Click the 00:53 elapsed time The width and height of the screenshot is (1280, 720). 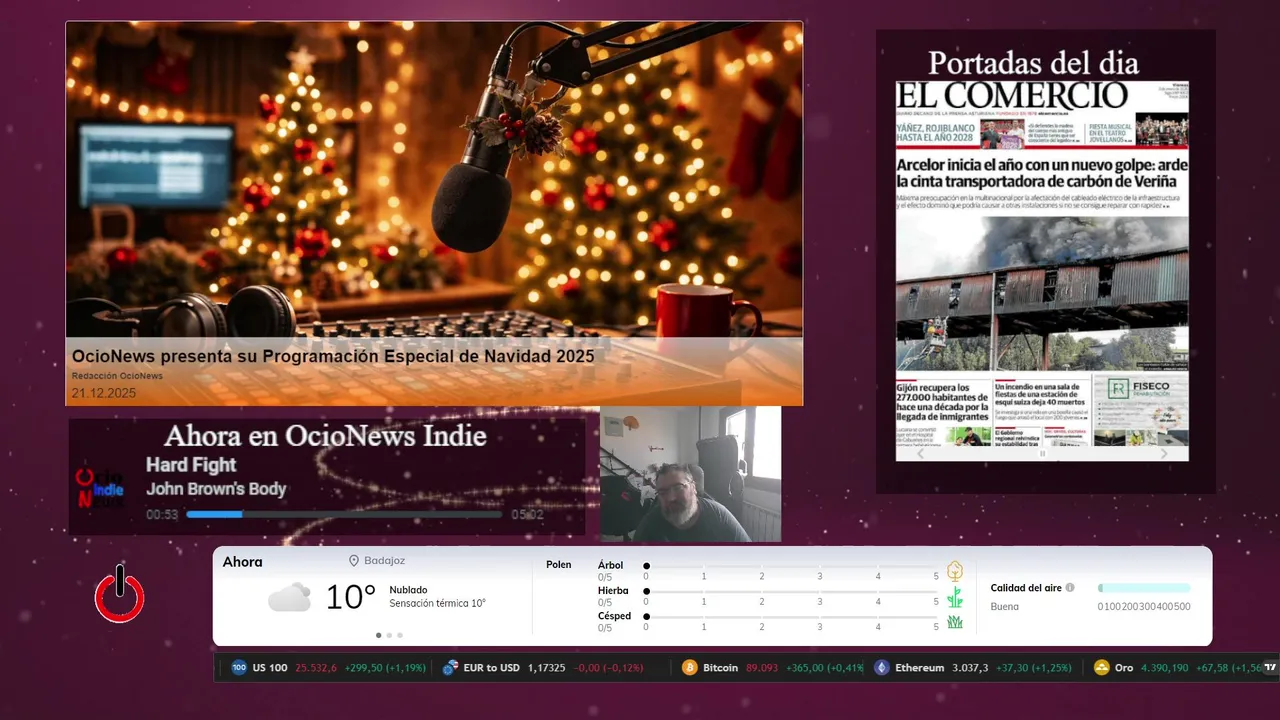pos(162,515)
